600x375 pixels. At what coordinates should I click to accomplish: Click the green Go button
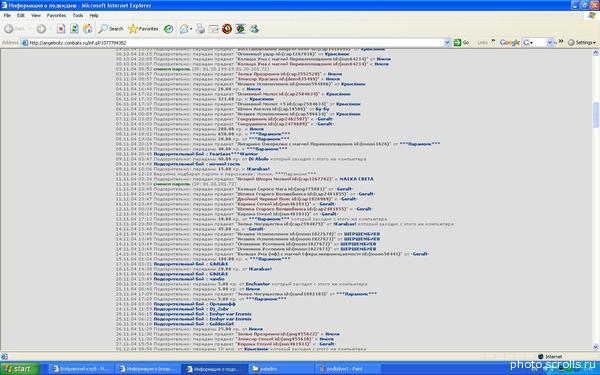point(461,42)
